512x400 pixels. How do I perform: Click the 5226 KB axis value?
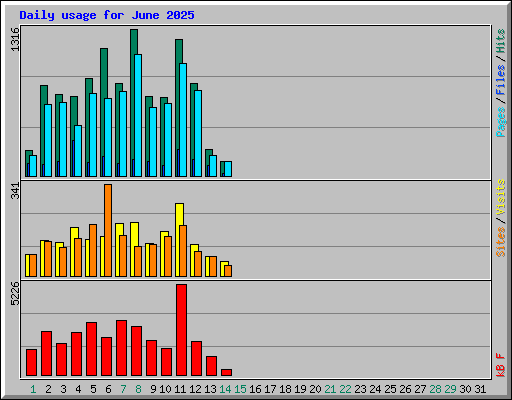click(15, 293)
